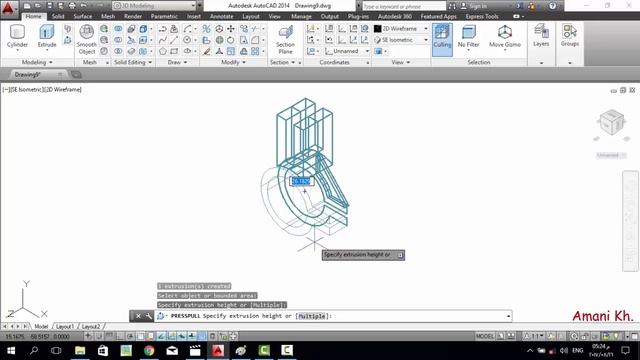Select the Erase tool in Modify panel
The width and height of the screenshot is (640, 360).
tap(207, 51)
